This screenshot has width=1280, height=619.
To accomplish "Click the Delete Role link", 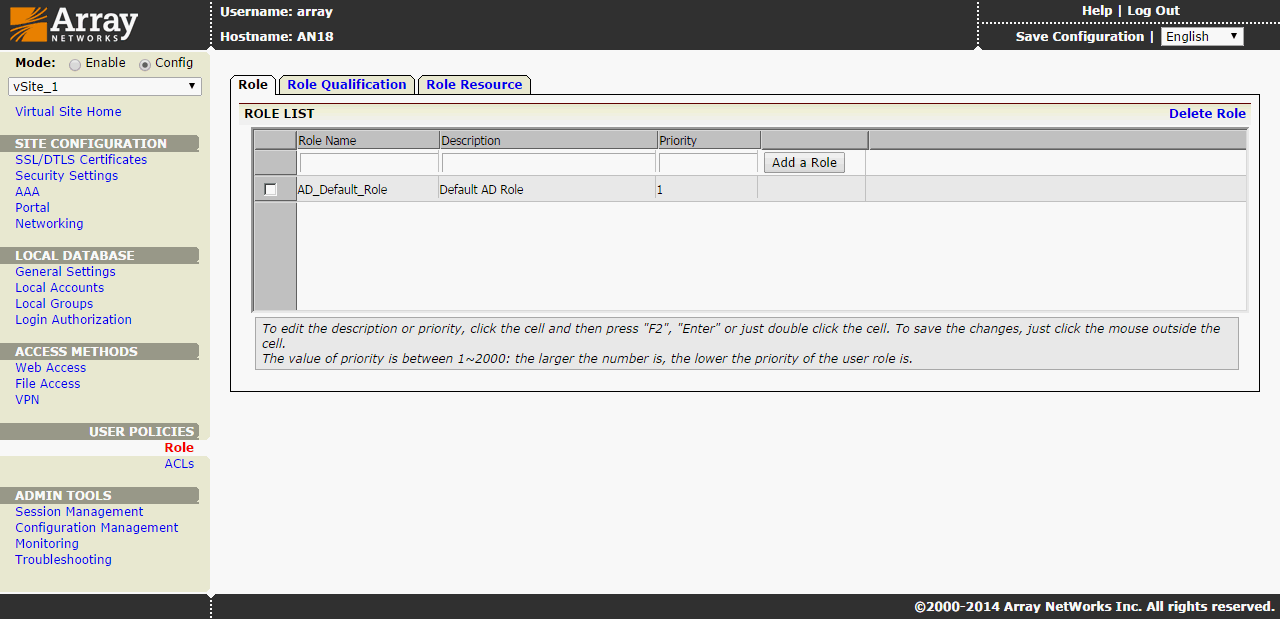I will coord(1207,114).
